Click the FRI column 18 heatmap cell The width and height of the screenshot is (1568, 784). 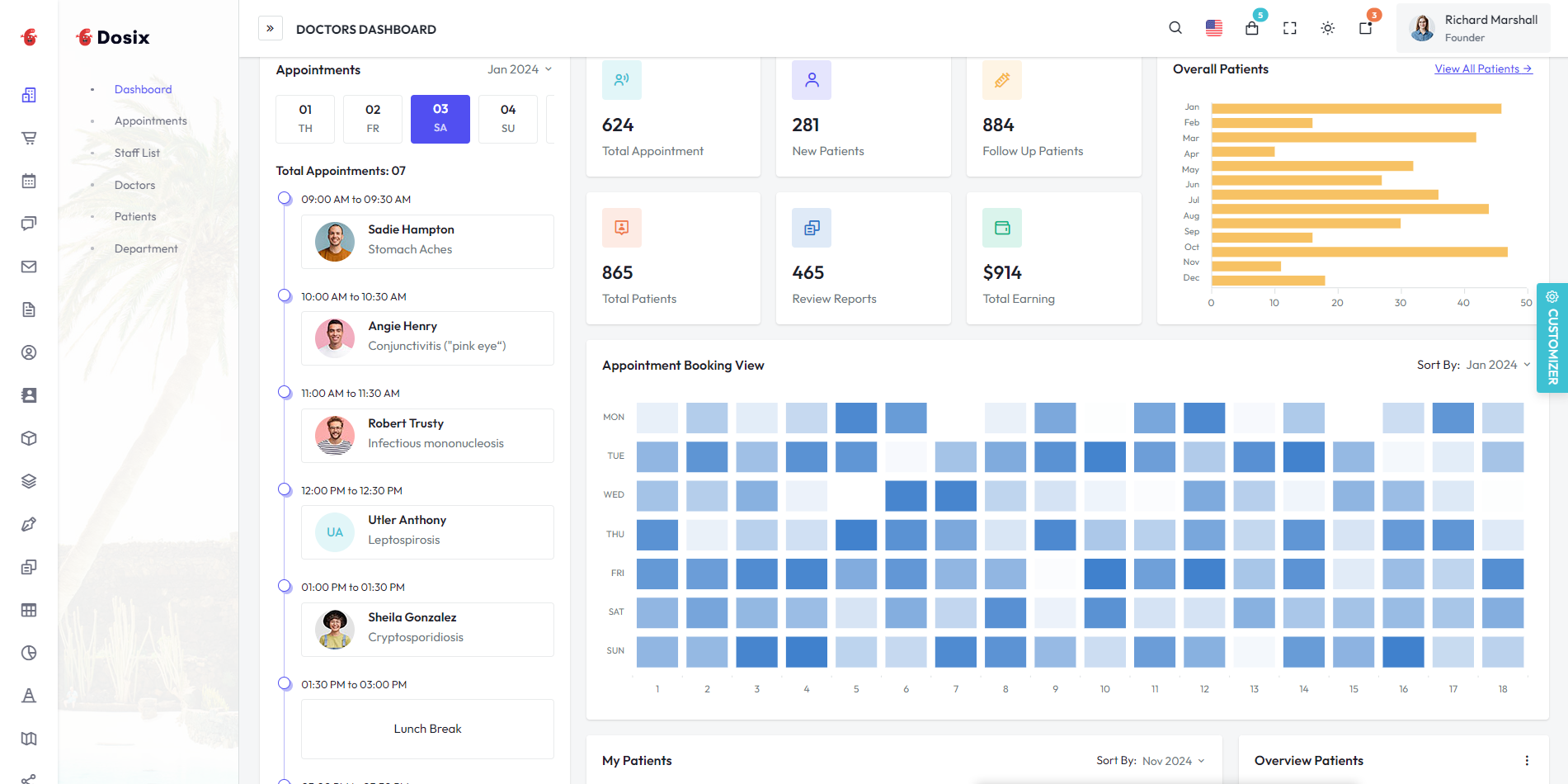tap(1503, 574)
